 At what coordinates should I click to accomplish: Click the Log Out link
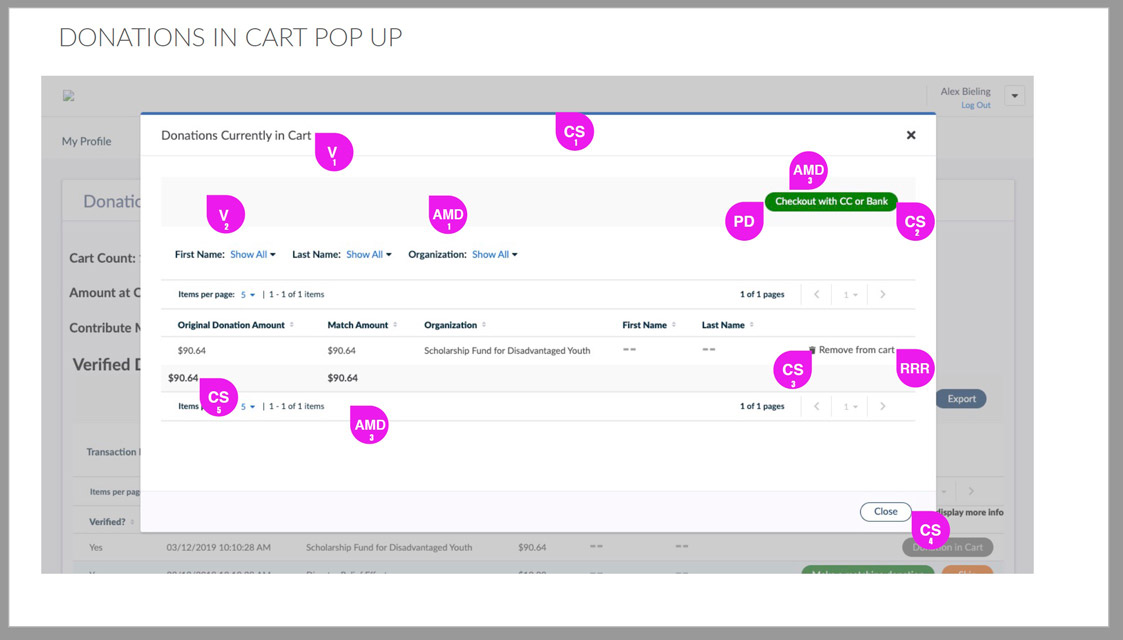(975, 105)
